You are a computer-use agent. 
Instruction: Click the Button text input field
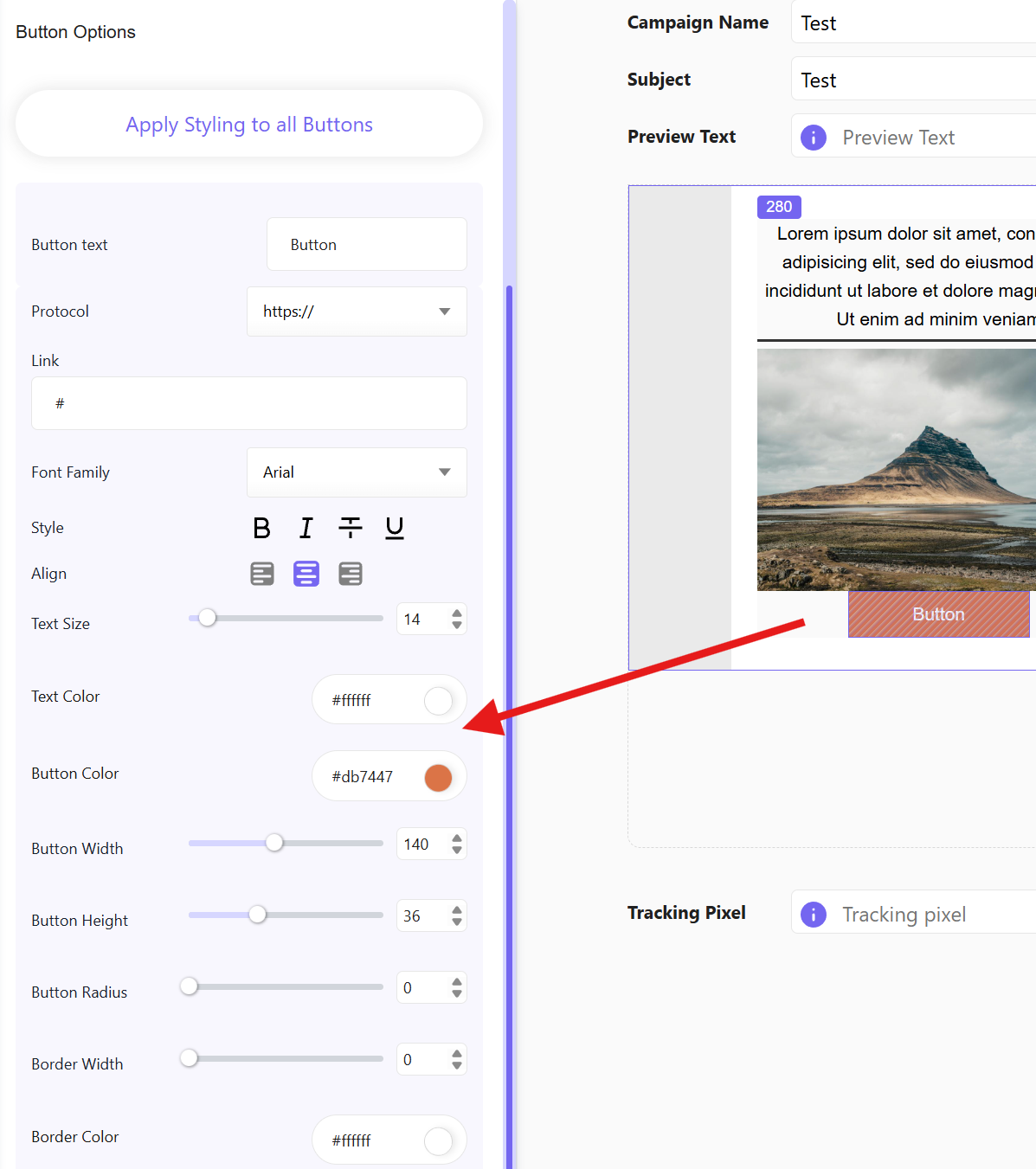tap(367, 245)
